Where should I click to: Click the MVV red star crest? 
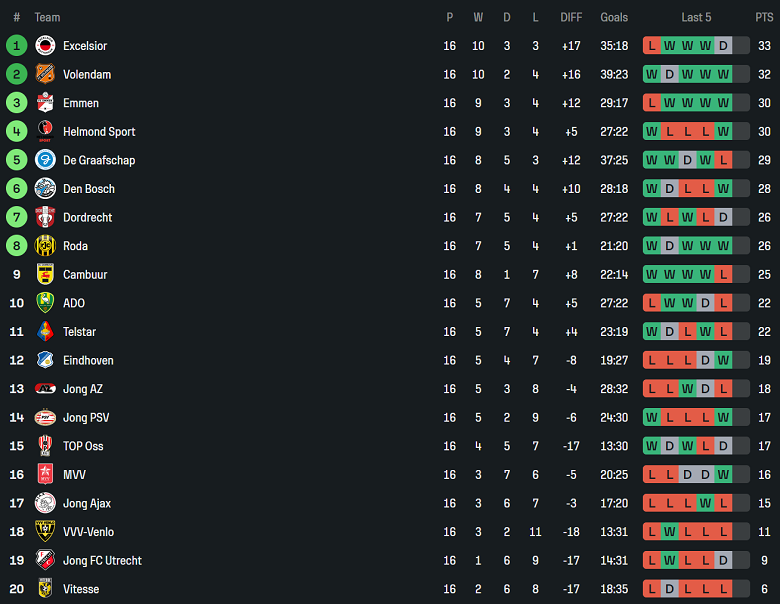tap(45, 475)
